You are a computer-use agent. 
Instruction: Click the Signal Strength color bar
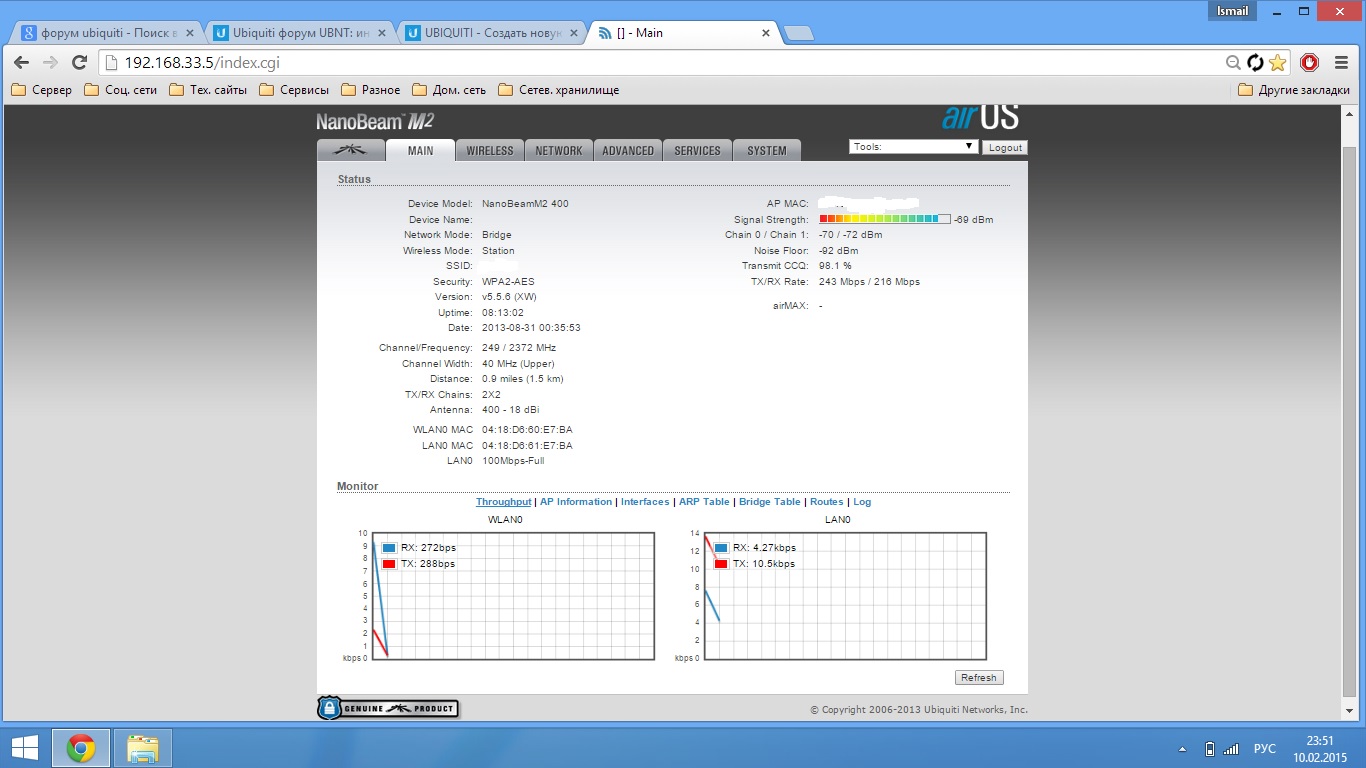coord(885,219)
